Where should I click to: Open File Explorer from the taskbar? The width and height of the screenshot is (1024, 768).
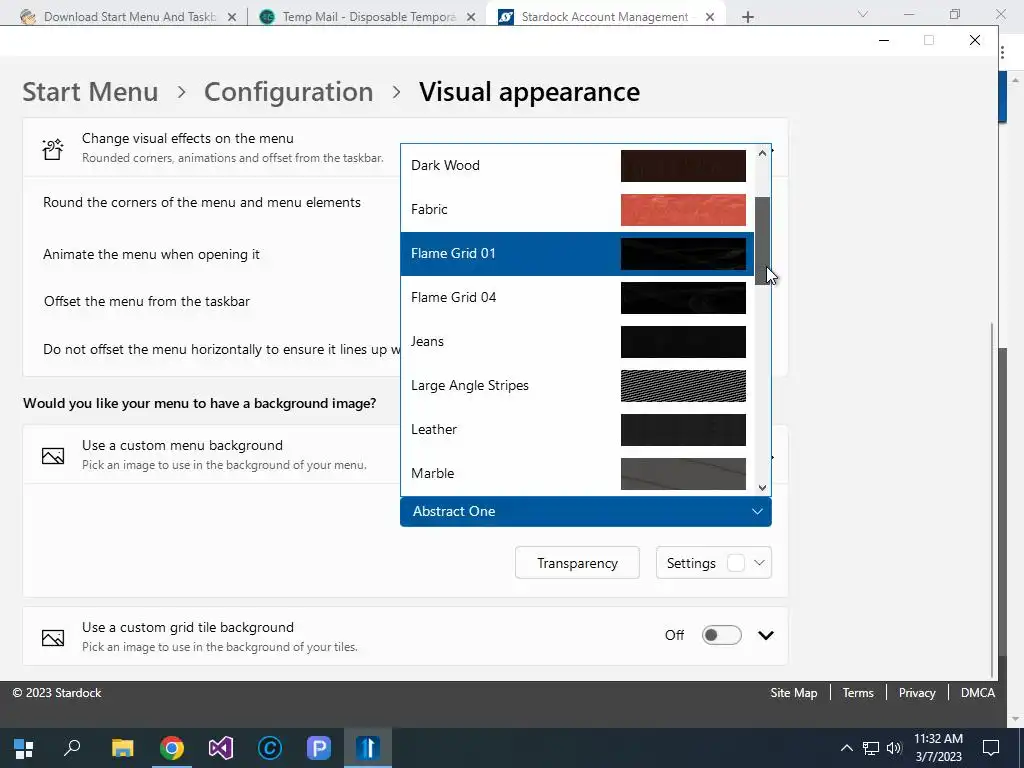click(x=122, y=748)
